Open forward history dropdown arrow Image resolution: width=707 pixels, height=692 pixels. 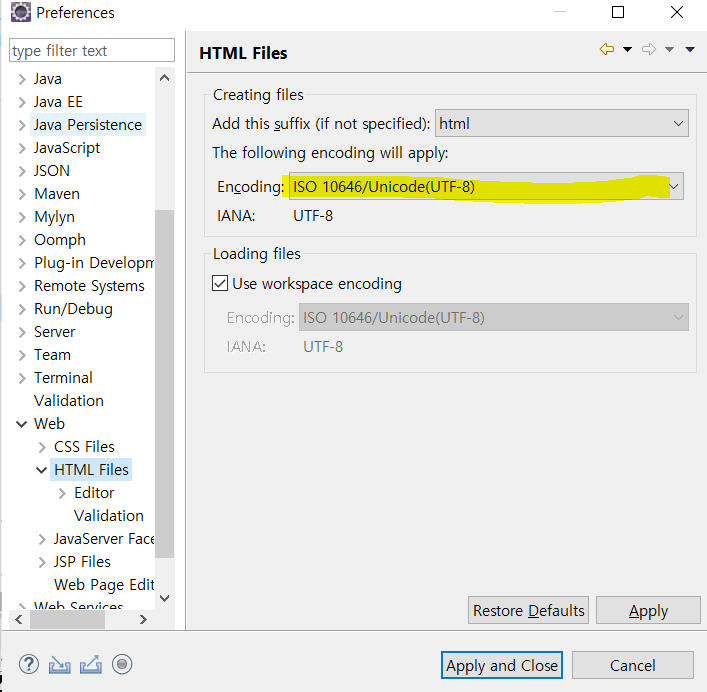coord(670,49)
